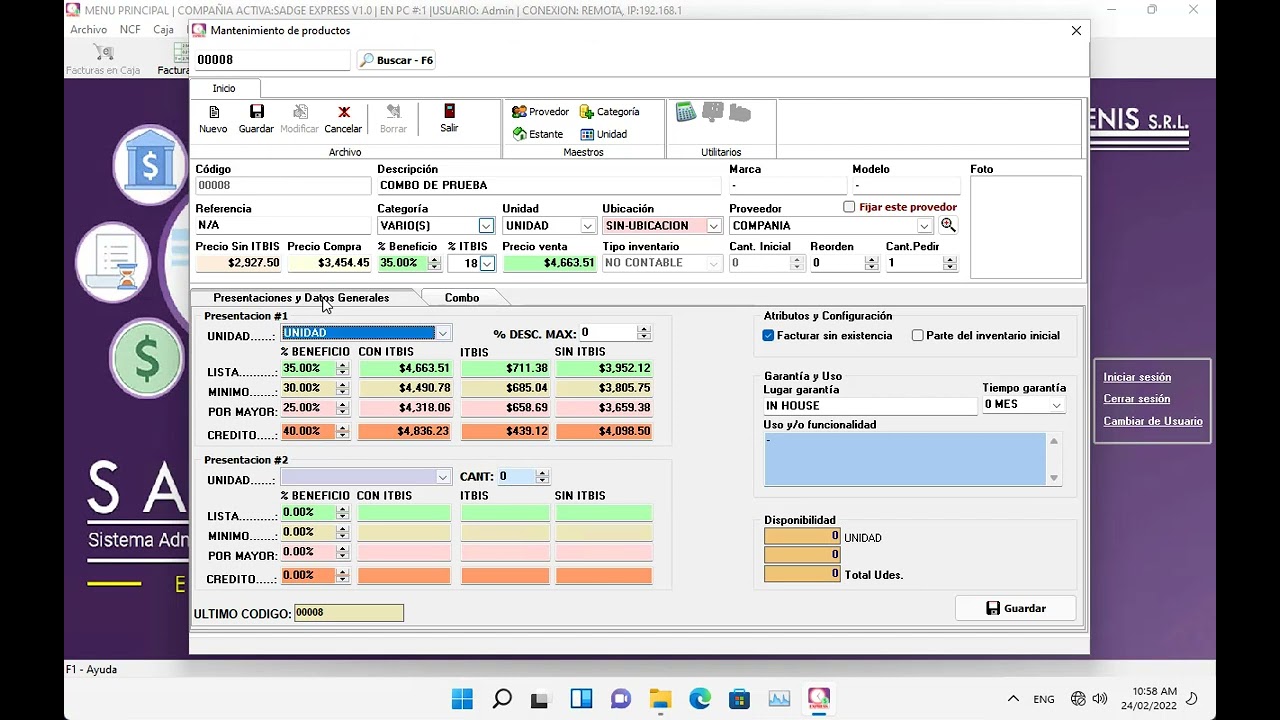Image resolution: width=1280 pixels, height=720 pixels.
Task: Click the Uso y/o funcionalidad text area
Action: coord(905,459)
